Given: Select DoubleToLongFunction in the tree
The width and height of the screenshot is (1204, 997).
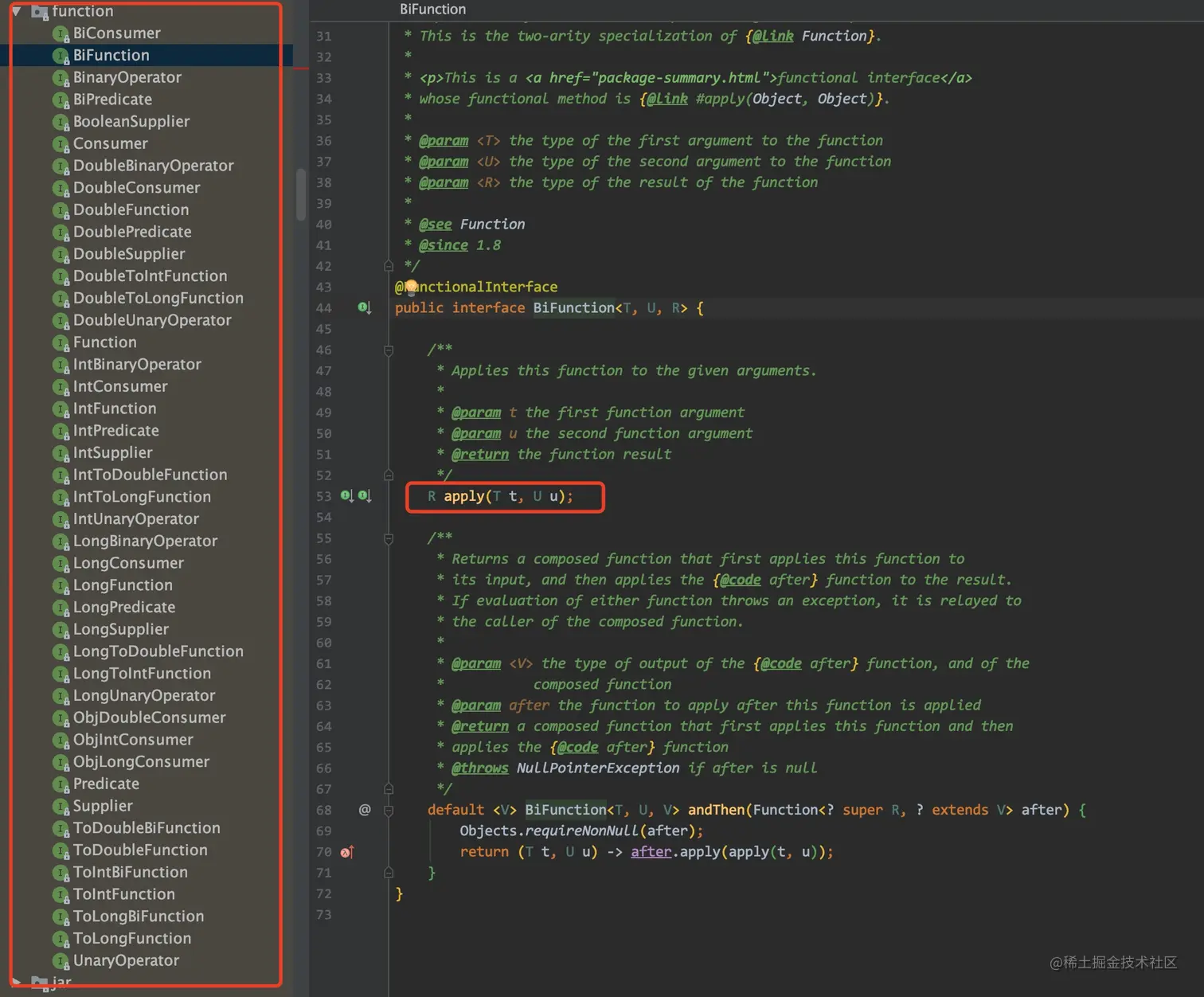Looking at the screenshot, I should [158, 299].
